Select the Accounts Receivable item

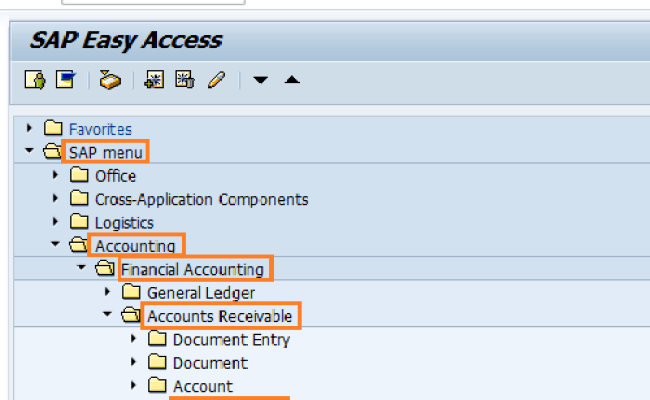click(x=220, y=316)
